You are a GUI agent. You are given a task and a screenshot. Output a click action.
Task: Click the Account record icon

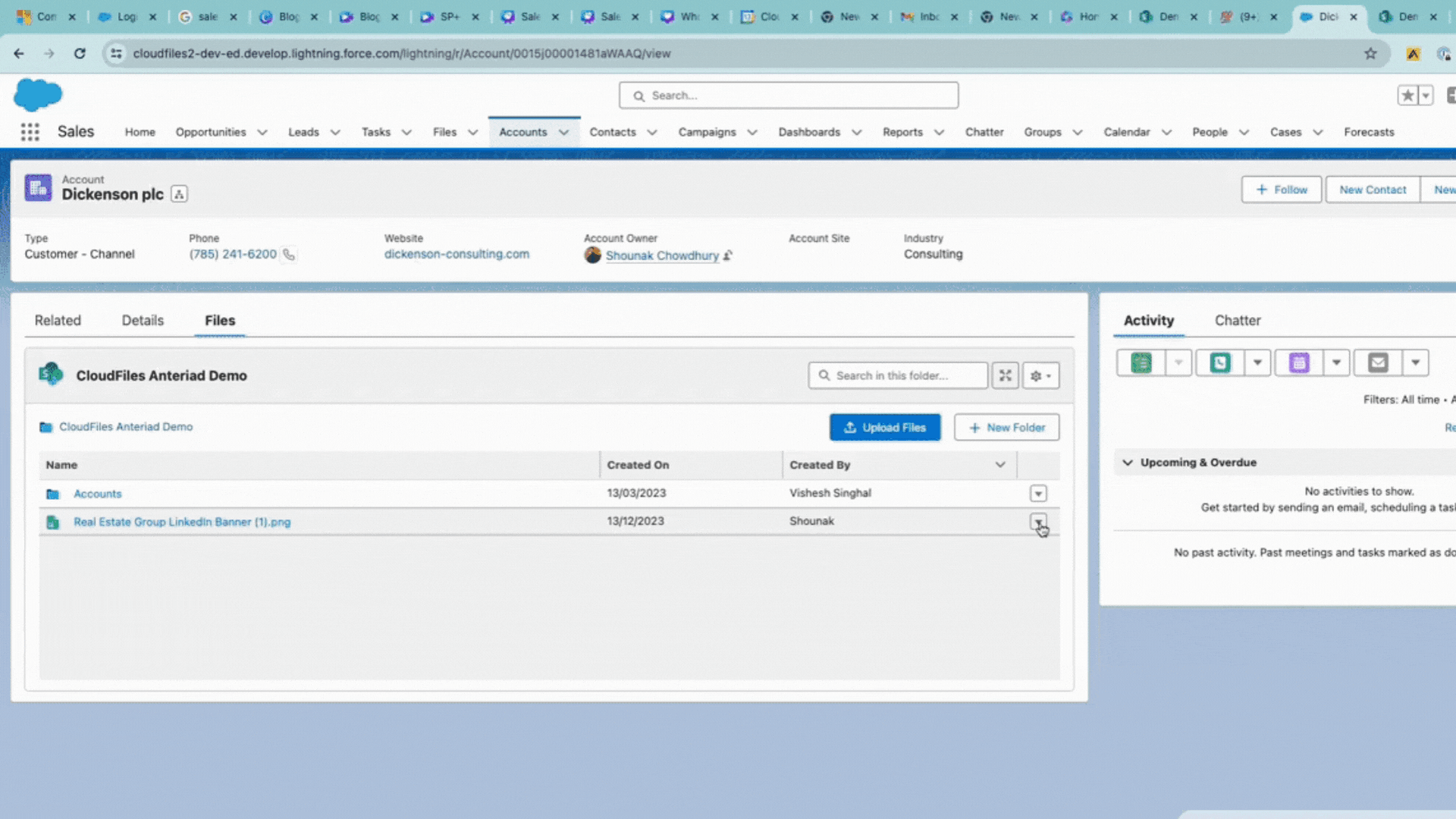[x=38, y=187]
